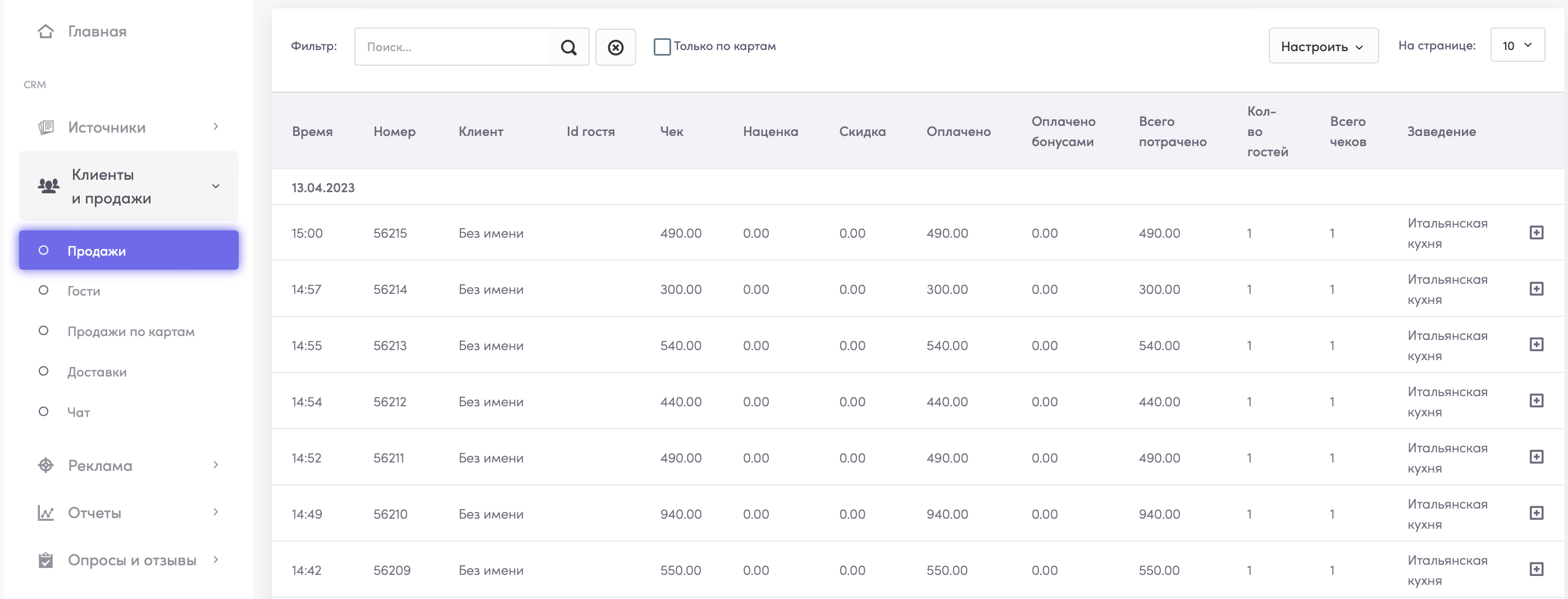Click the Клиенты и продажи people icon
Viewport: 1568px width, 599px height.
(x=49, y=185)
